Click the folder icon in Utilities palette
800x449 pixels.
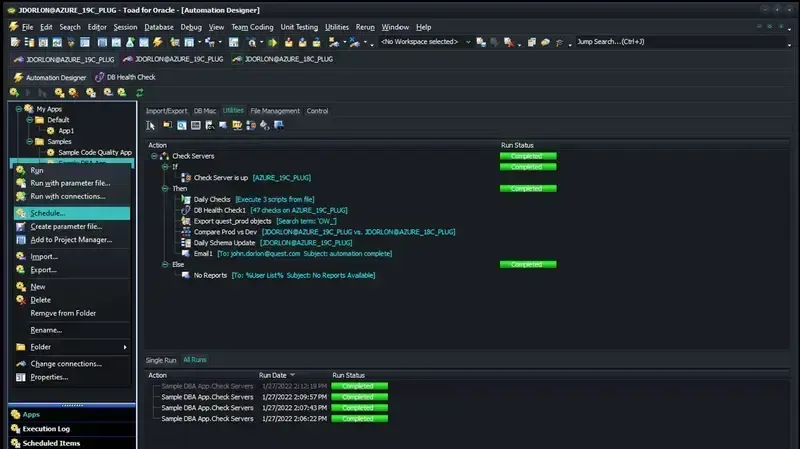tap(167, 126)
